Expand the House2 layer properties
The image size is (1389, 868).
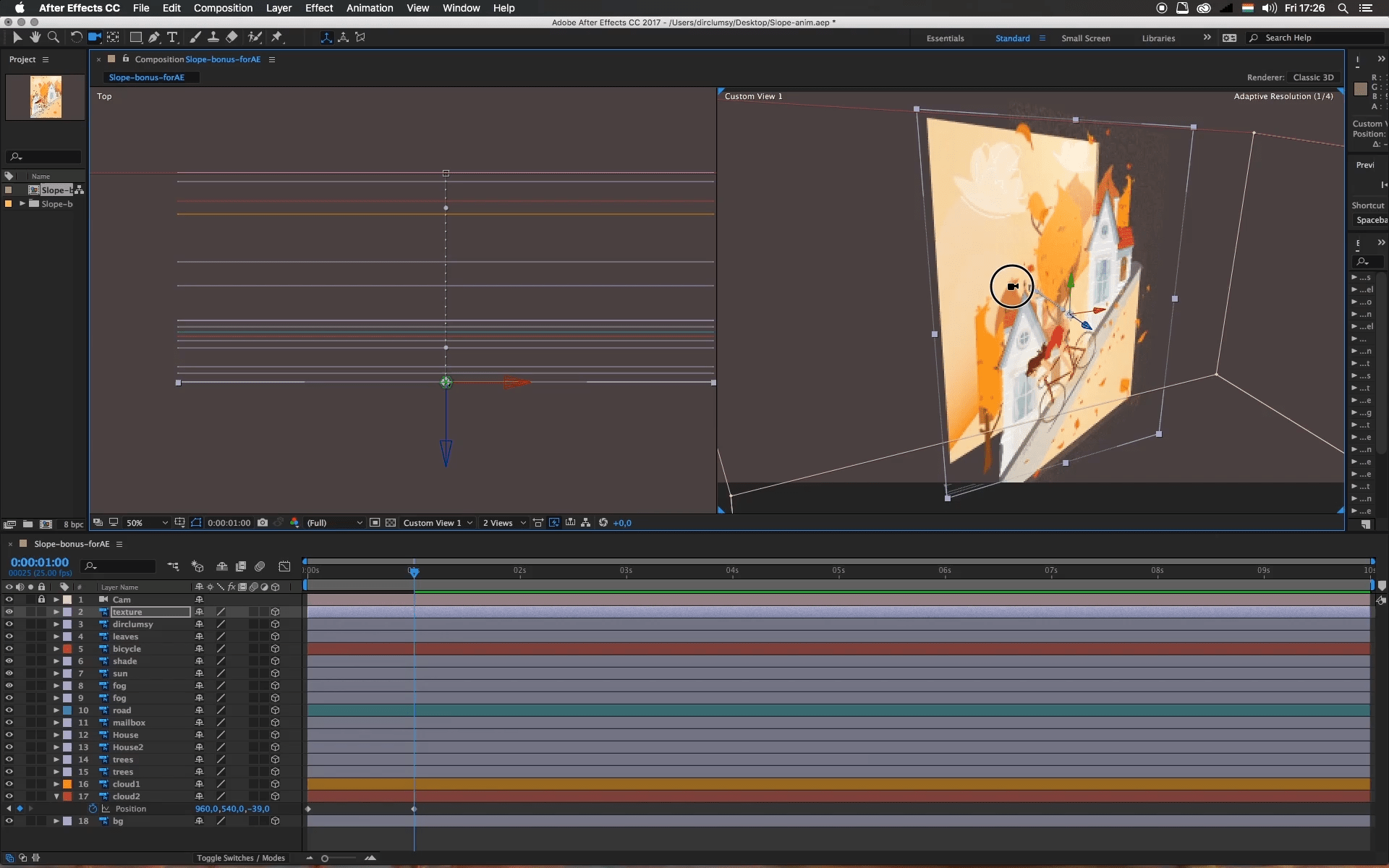(x=56, y=747)
